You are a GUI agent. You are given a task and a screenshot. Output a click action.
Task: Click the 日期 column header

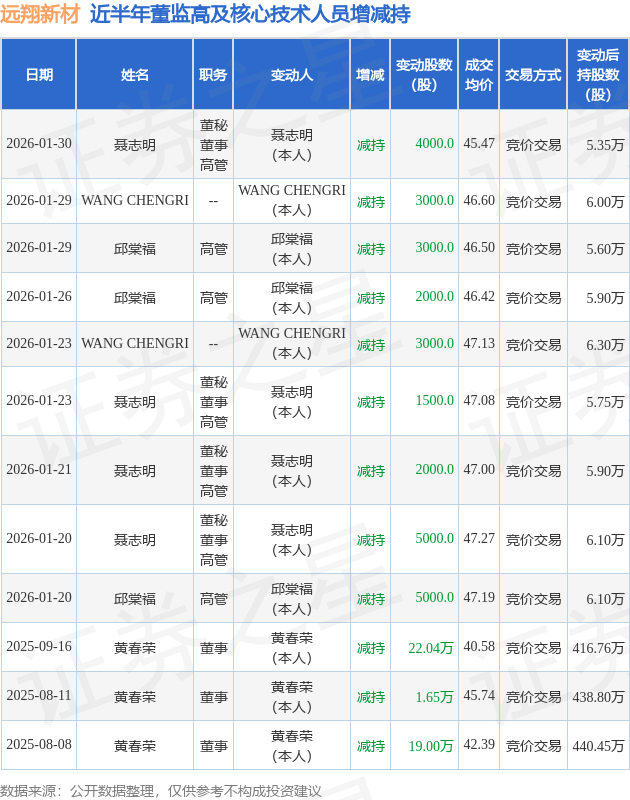pyautogui.click(x=39, y=74)
